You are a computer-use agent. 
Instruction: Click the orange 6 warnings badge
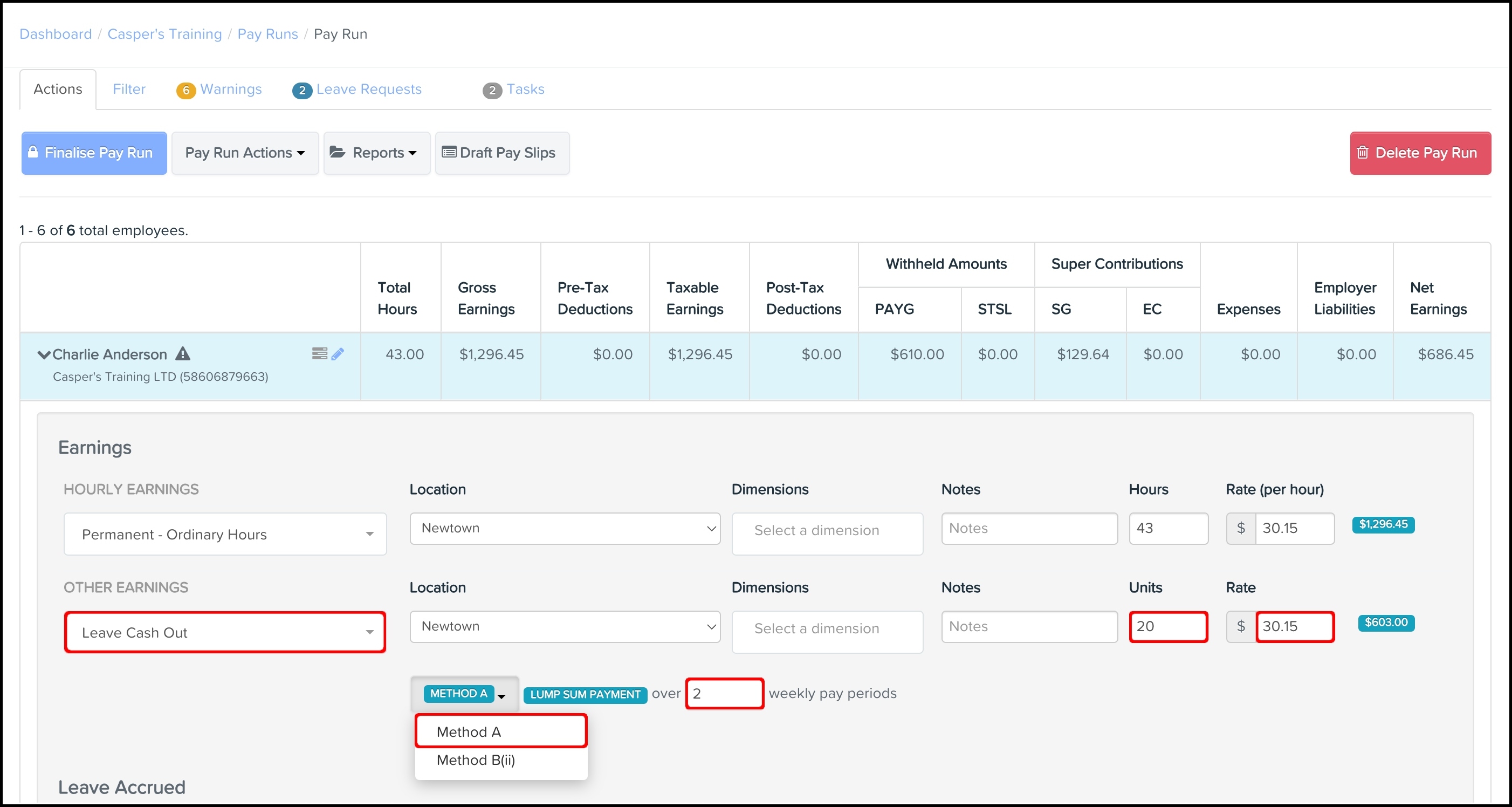(x=185, y=90)
